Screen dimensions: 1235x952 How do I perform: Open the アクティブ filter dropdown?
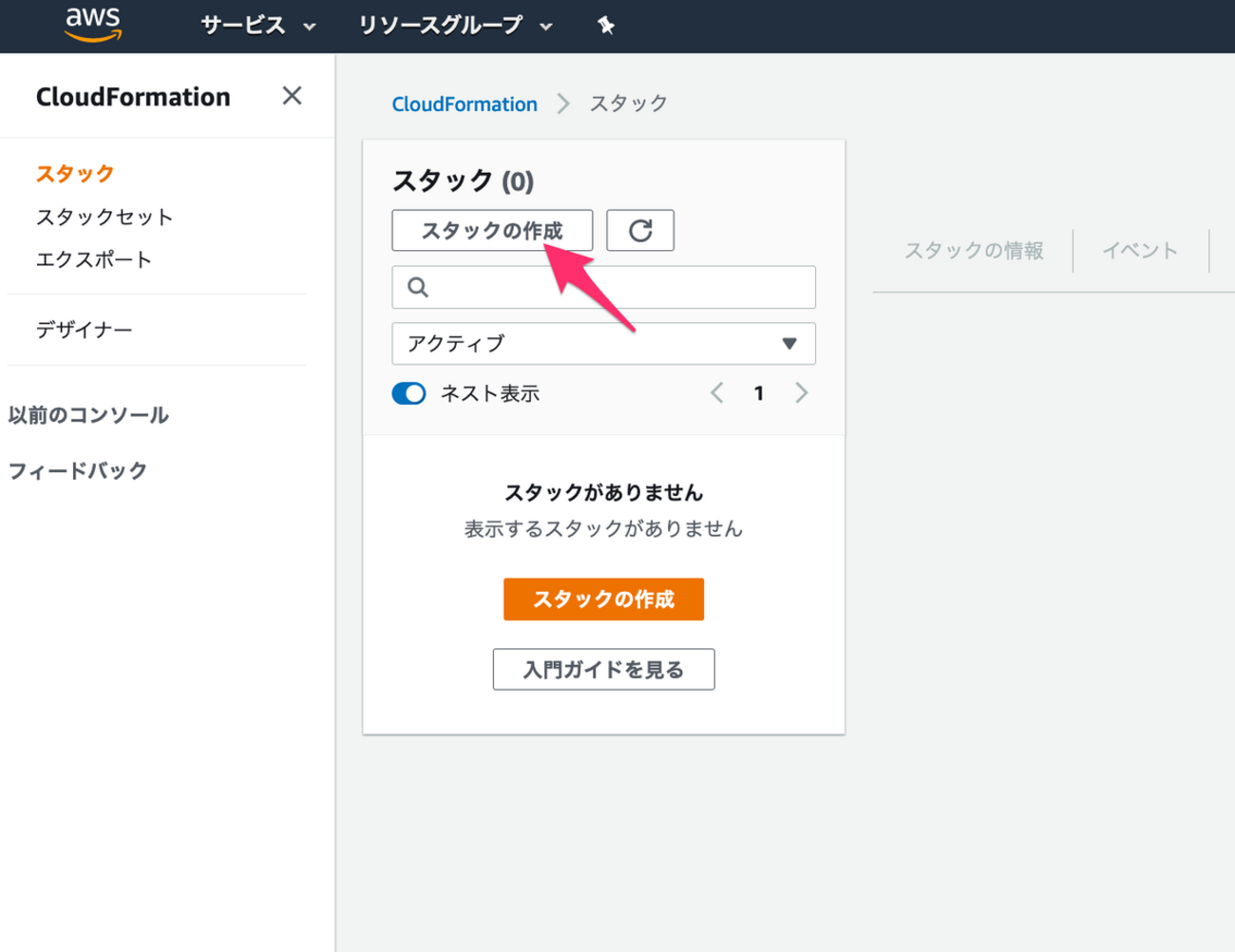(603, 344)
